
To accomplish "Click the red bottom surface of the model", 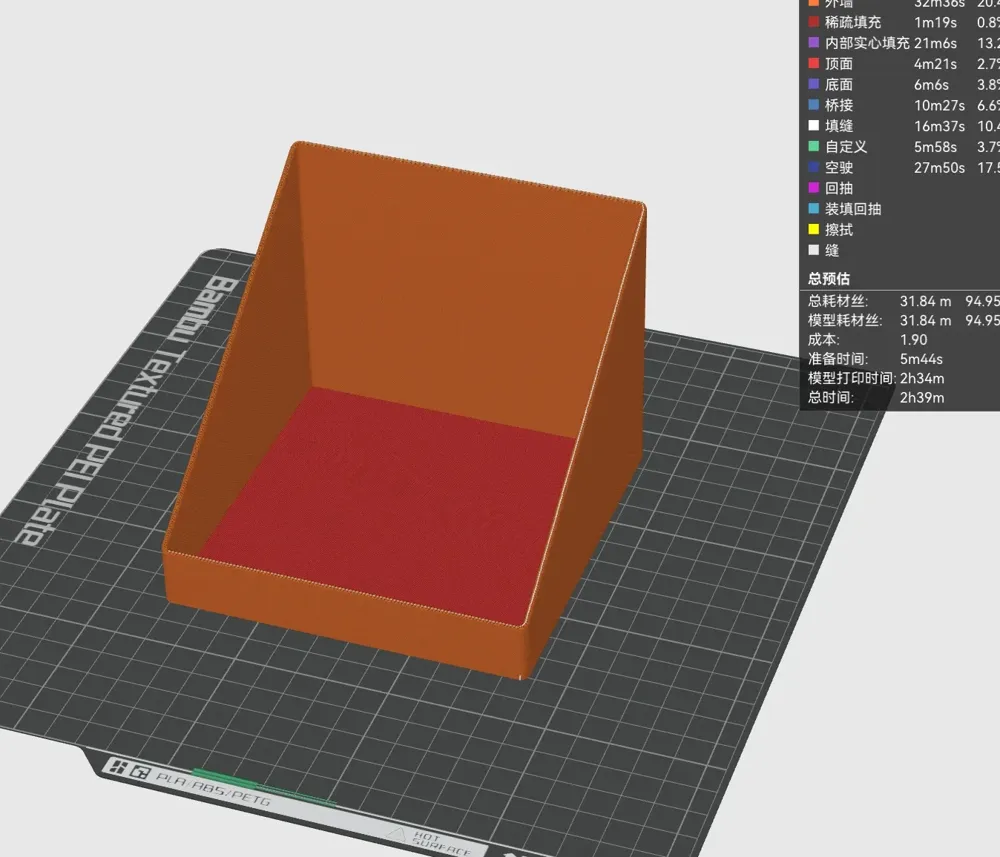I will (395, 504).
